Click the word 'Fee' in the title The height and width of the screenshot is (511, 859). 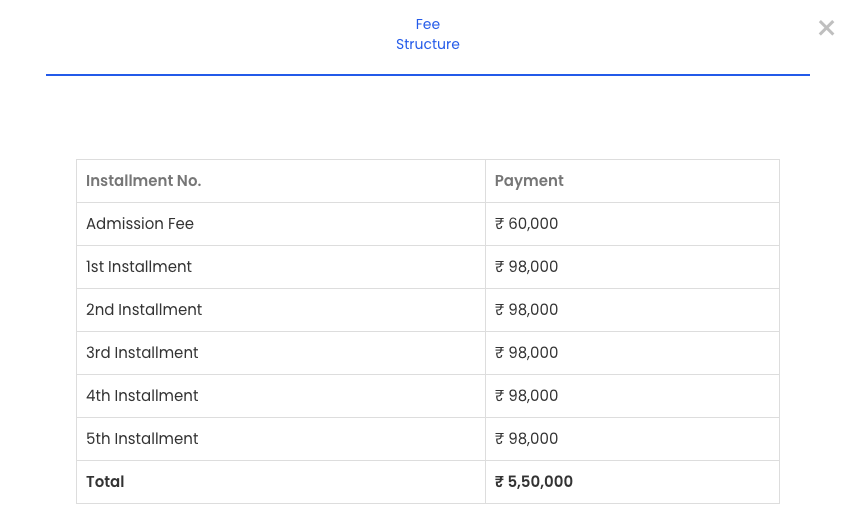point(428,24)
